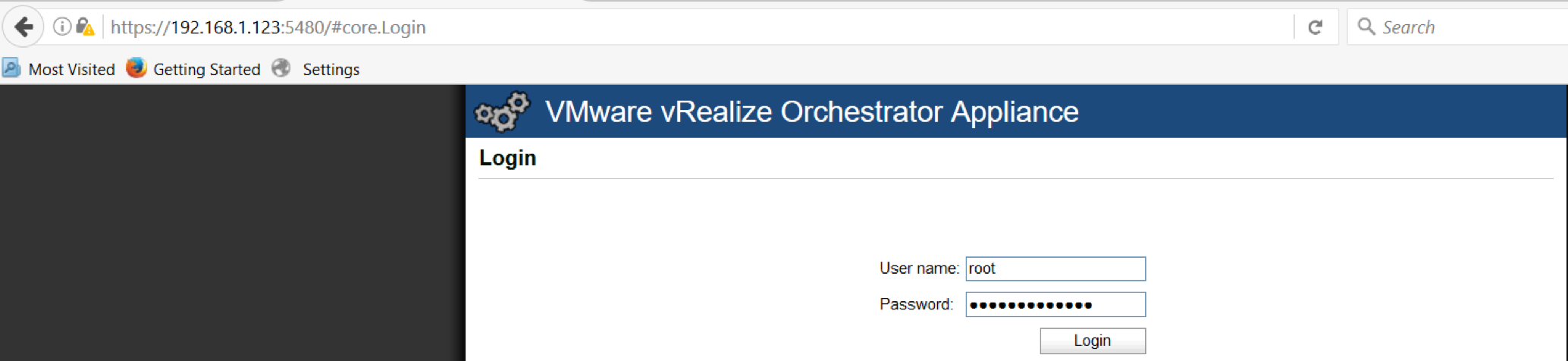Click the Login page heading
Image resolution: width=1568 pixels, height=361 pixels.
point(507,158)
